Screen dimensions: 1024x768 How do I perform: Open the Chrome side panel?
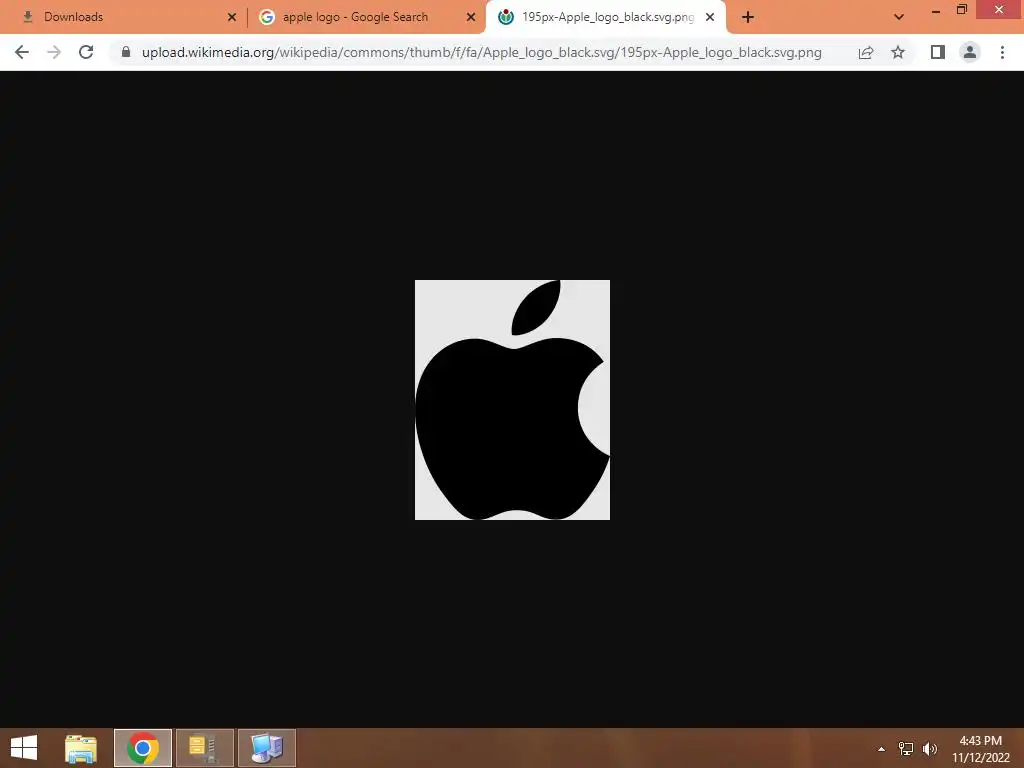coord(938,52)
